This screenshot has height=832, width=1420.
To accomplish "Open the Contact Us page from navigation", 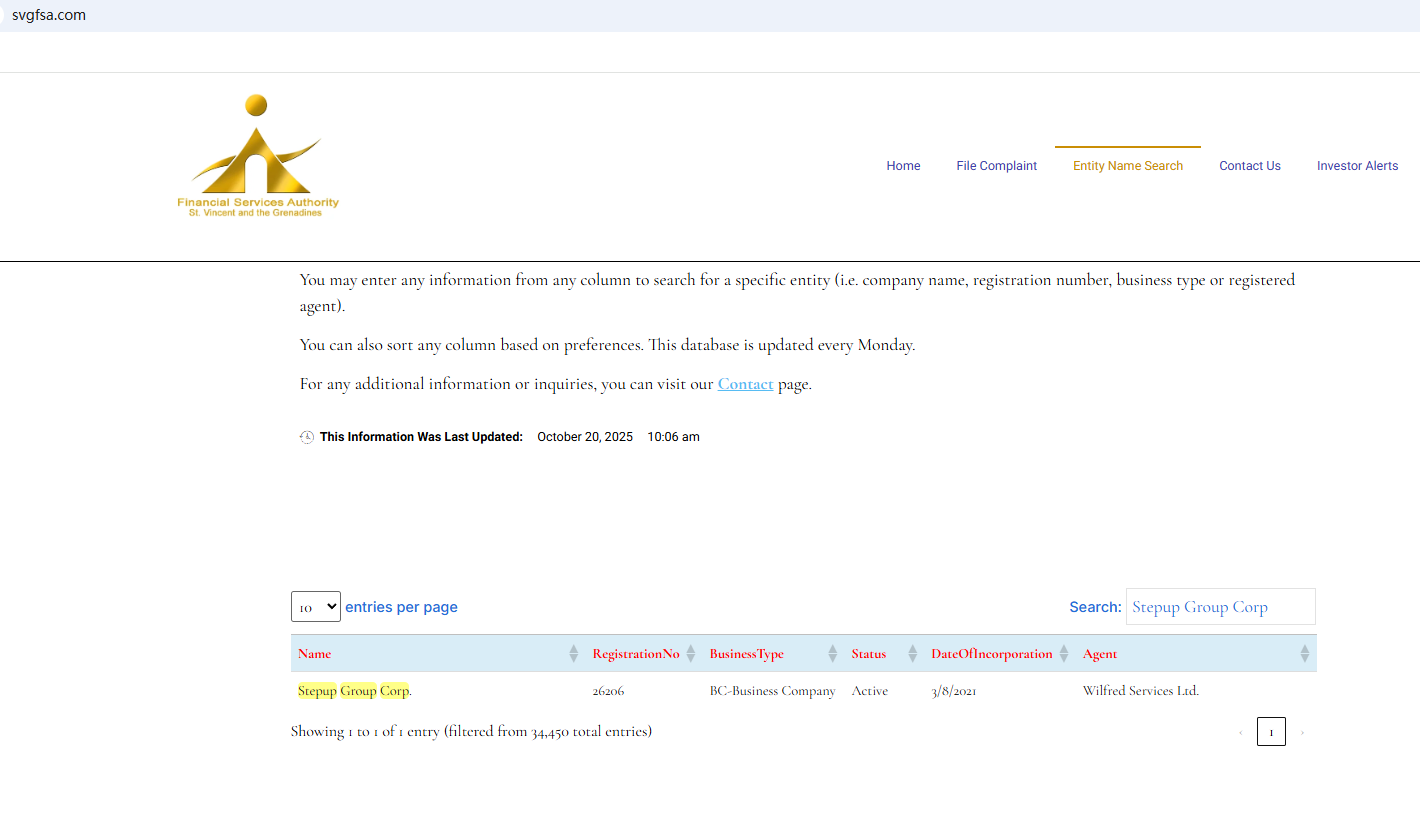I will point(1249,166).
